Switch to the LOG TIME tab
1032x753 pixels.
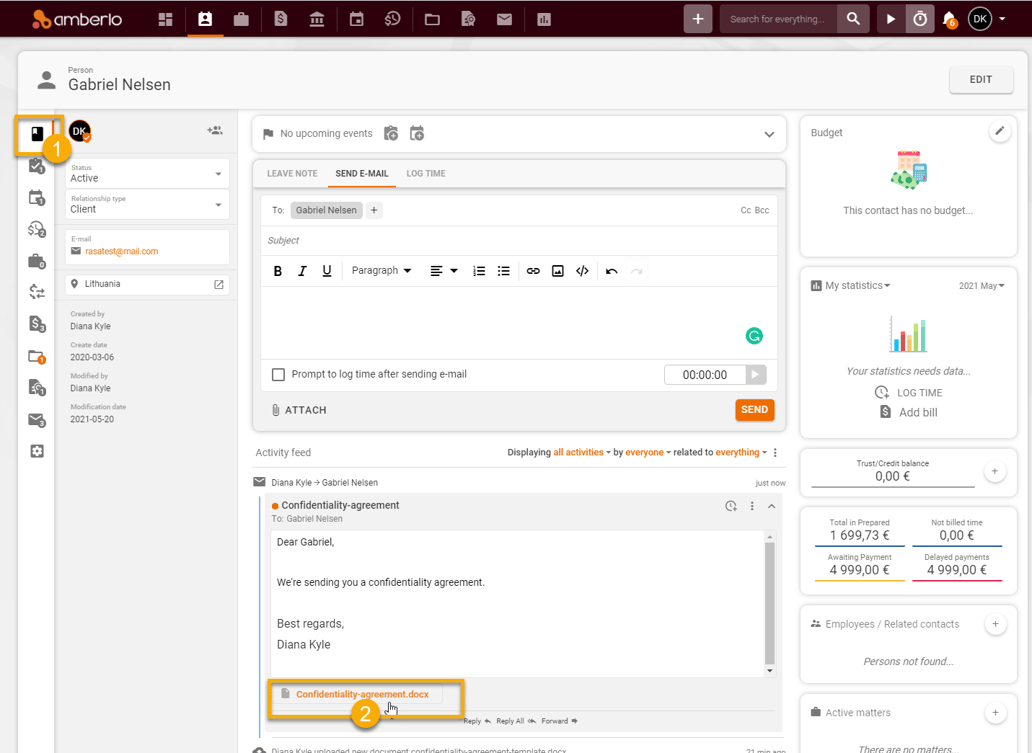tap(425, 173)
